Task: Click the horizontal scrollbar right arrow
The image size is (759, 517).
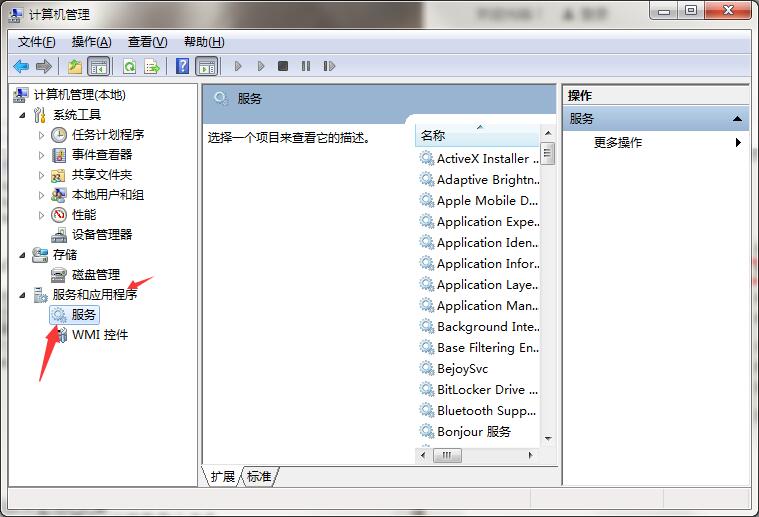Action: pyautogui.click(x=531, y=455)
